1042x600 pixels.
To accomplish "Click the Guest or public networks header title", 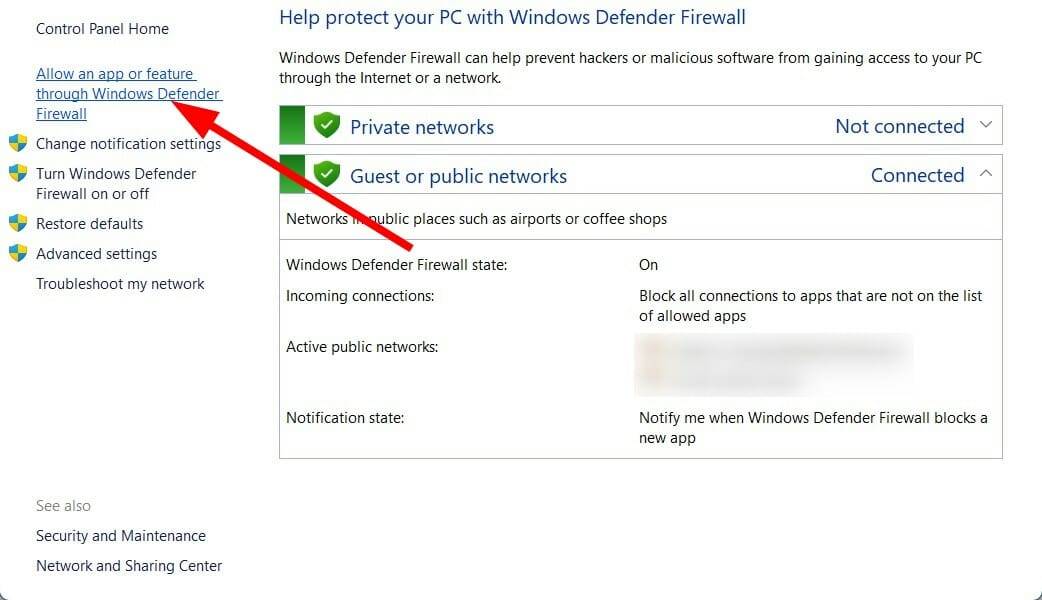I will tap(458, 176).
